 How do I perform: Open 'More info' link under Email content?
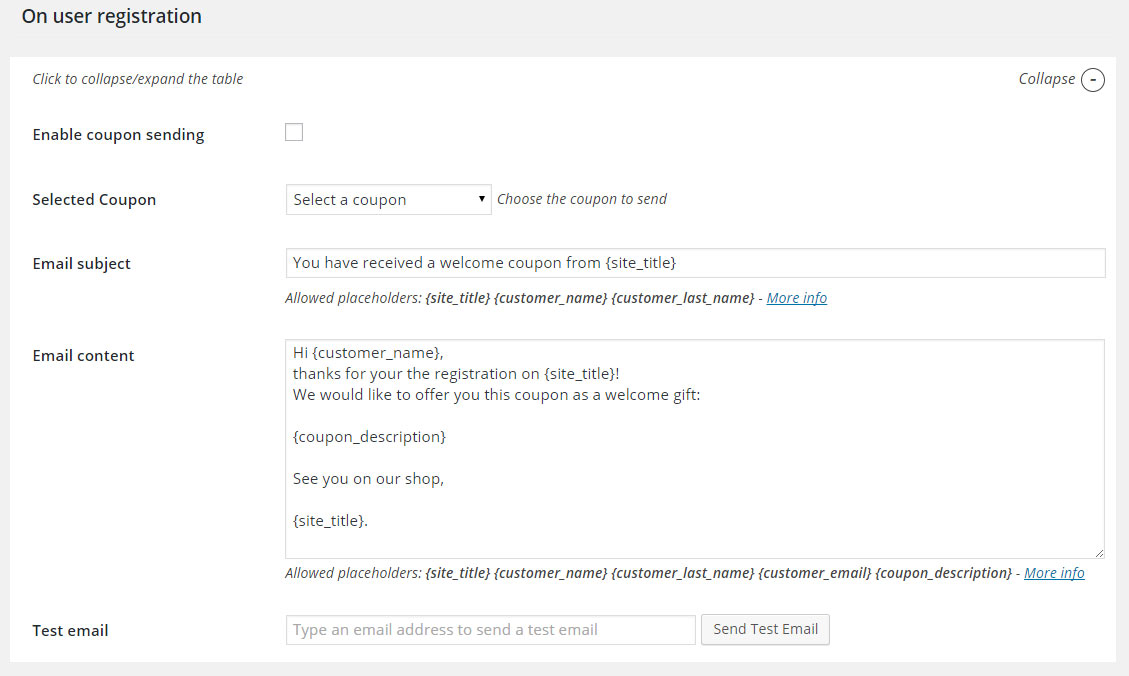tap(1054, 573)
